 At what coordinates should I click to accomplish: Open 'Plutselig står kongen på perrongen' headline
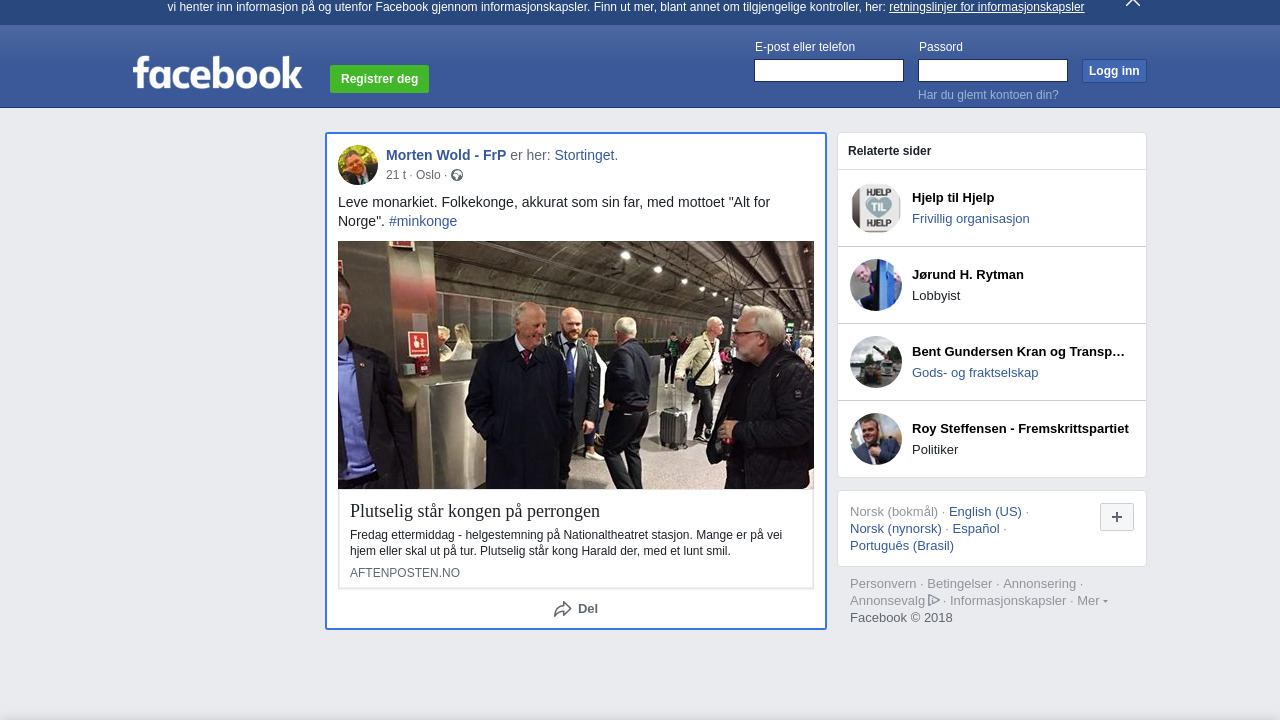(475, 511)
